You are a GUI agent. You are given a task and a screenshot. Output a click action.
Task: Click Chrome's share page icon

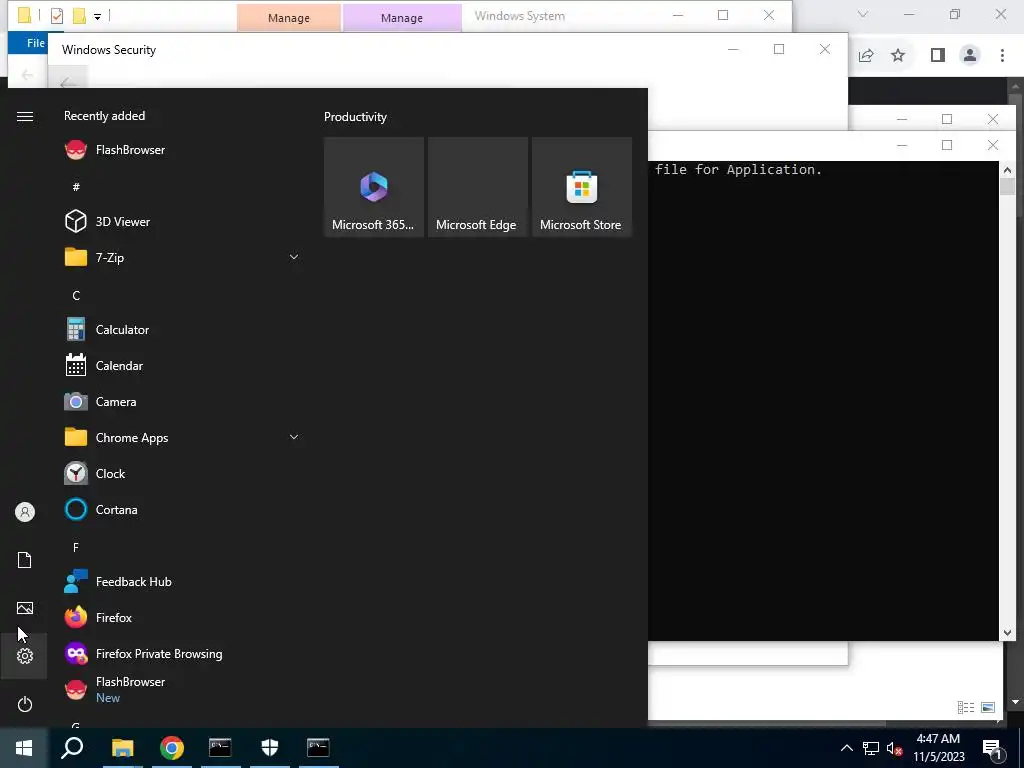866,56
